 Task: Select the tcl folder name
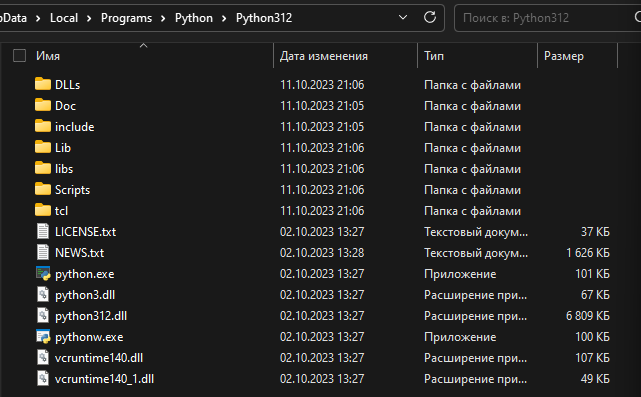pyautogui.click(x=61, y=211)
